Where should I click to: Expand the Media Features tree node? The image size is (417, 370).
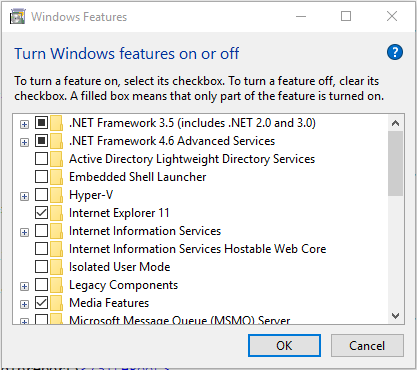coord(24,305)
